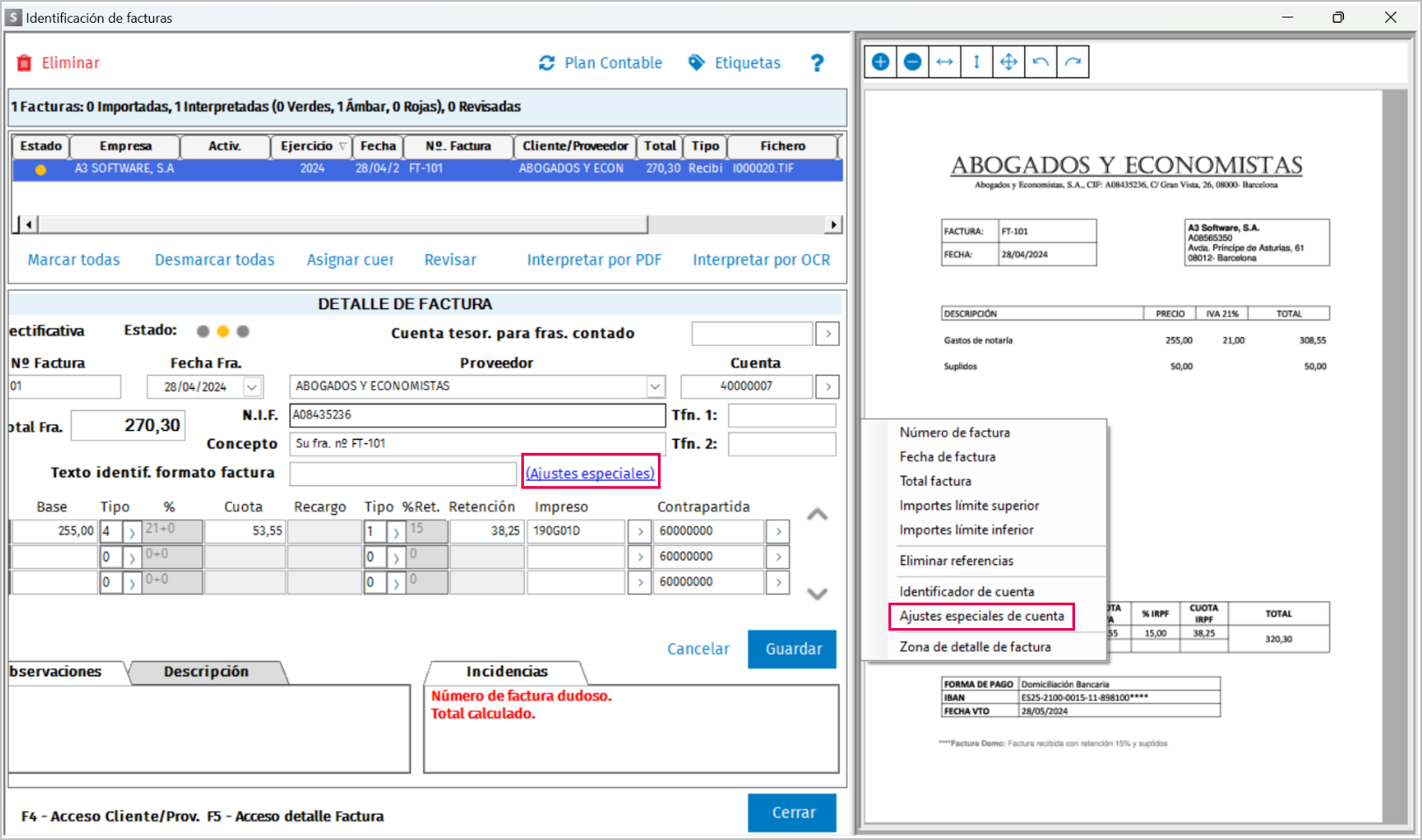This screenshot has height=840, width=1422.
Task: Click arrow next to Cuenta 40000007
Action: pyautogui.click(x=828, y=386)
